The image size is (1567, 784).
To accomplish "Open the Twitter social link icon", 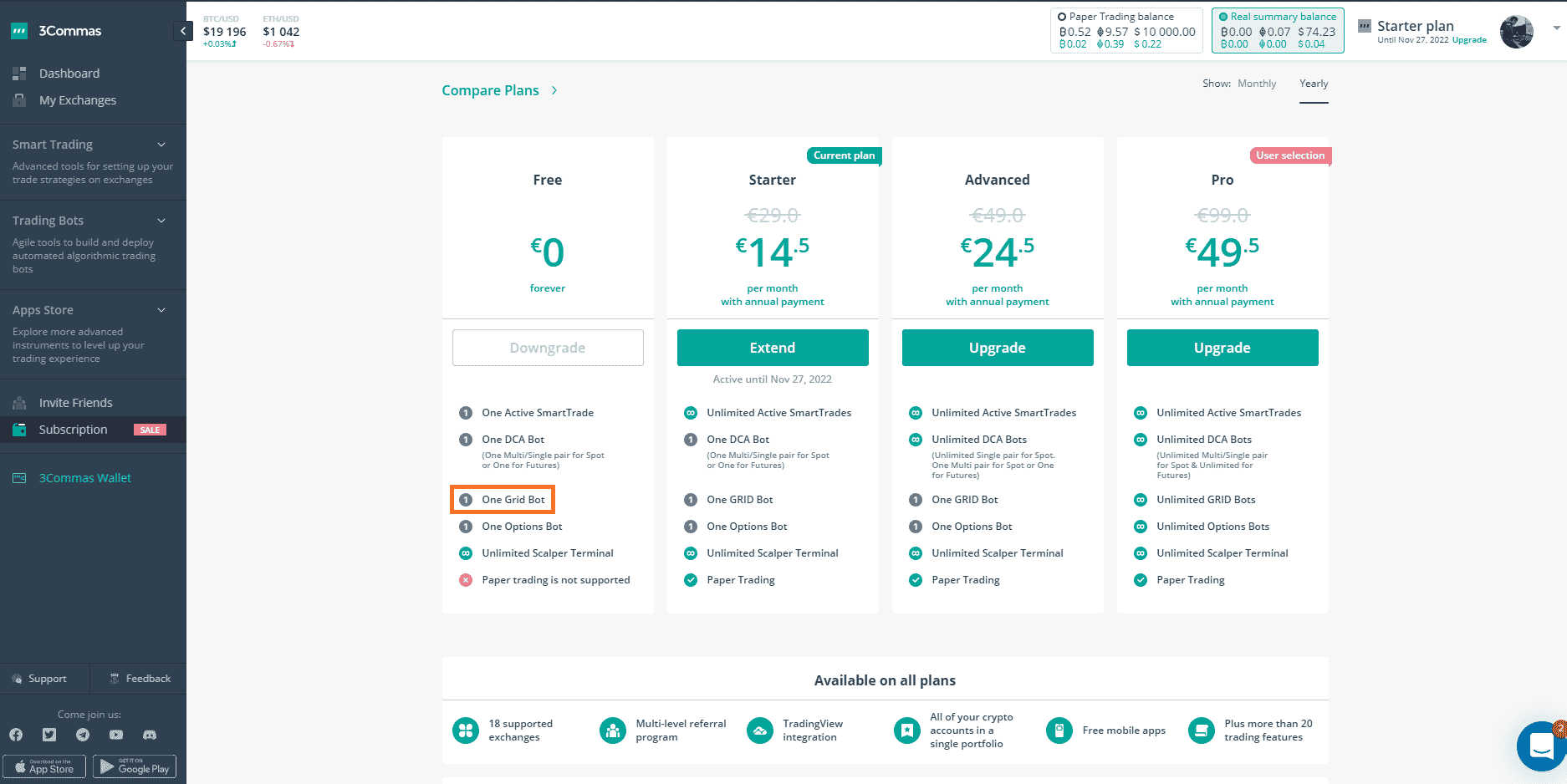I will pos(49,735).
